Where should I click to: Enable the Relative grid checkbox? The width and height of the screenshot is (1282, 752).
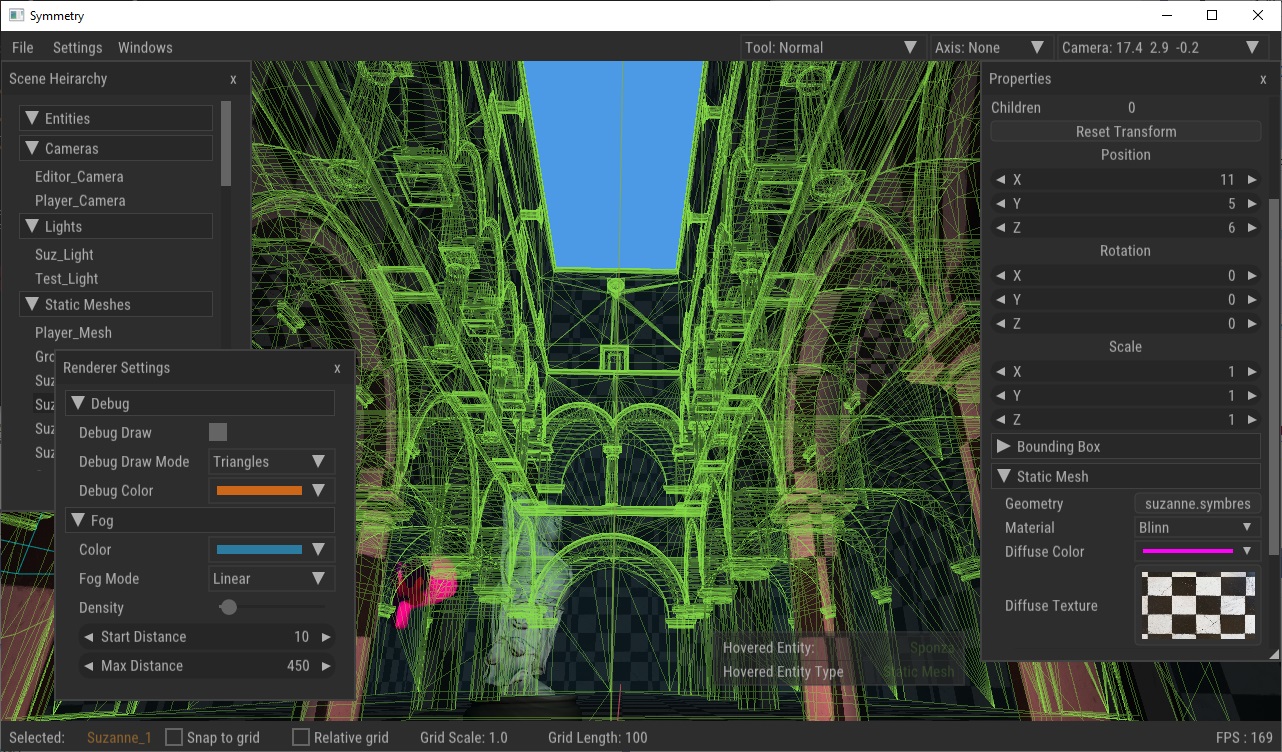click(301, 737)
